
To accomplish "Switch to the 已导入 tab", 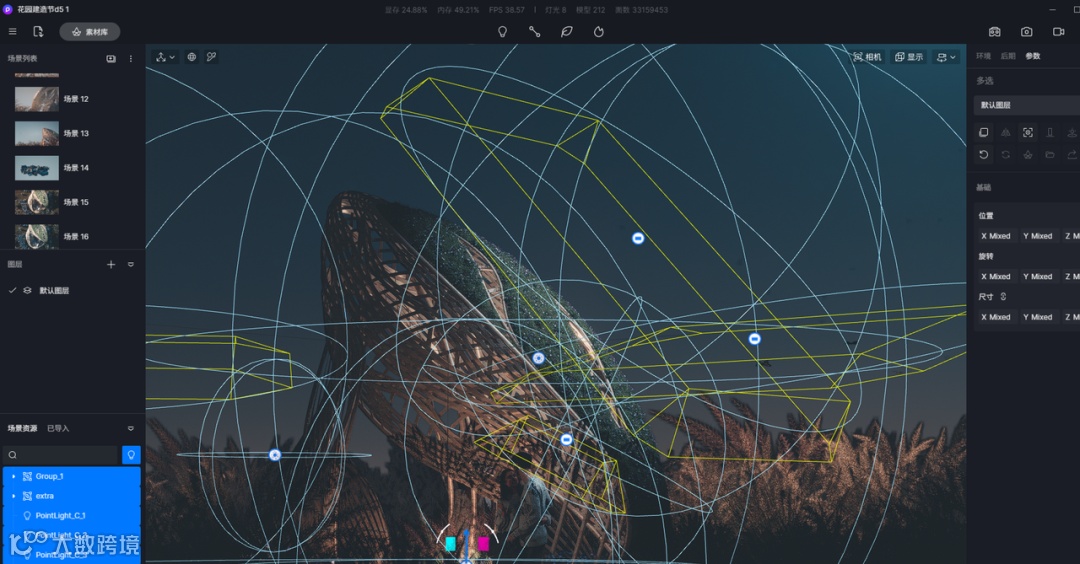I will pos(58,428).
